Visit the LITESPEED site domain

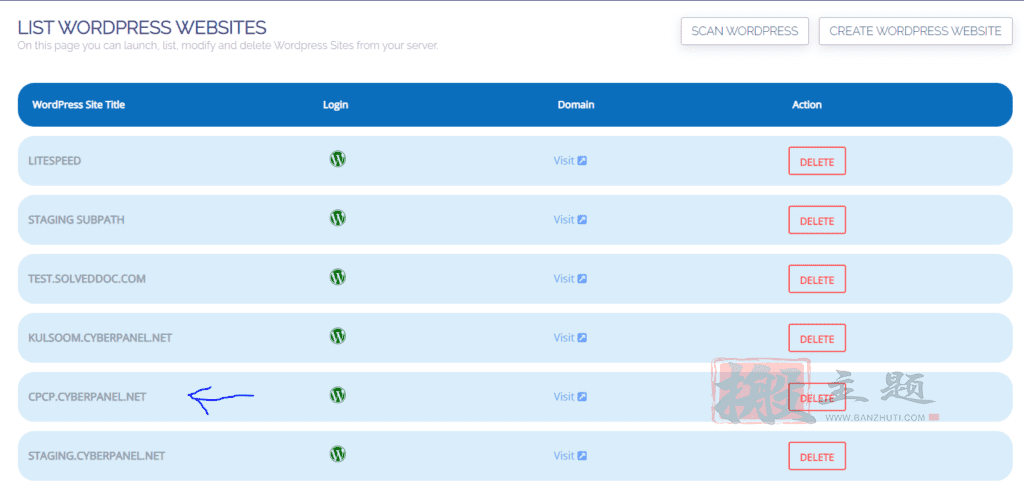click(x=570, y=161)
